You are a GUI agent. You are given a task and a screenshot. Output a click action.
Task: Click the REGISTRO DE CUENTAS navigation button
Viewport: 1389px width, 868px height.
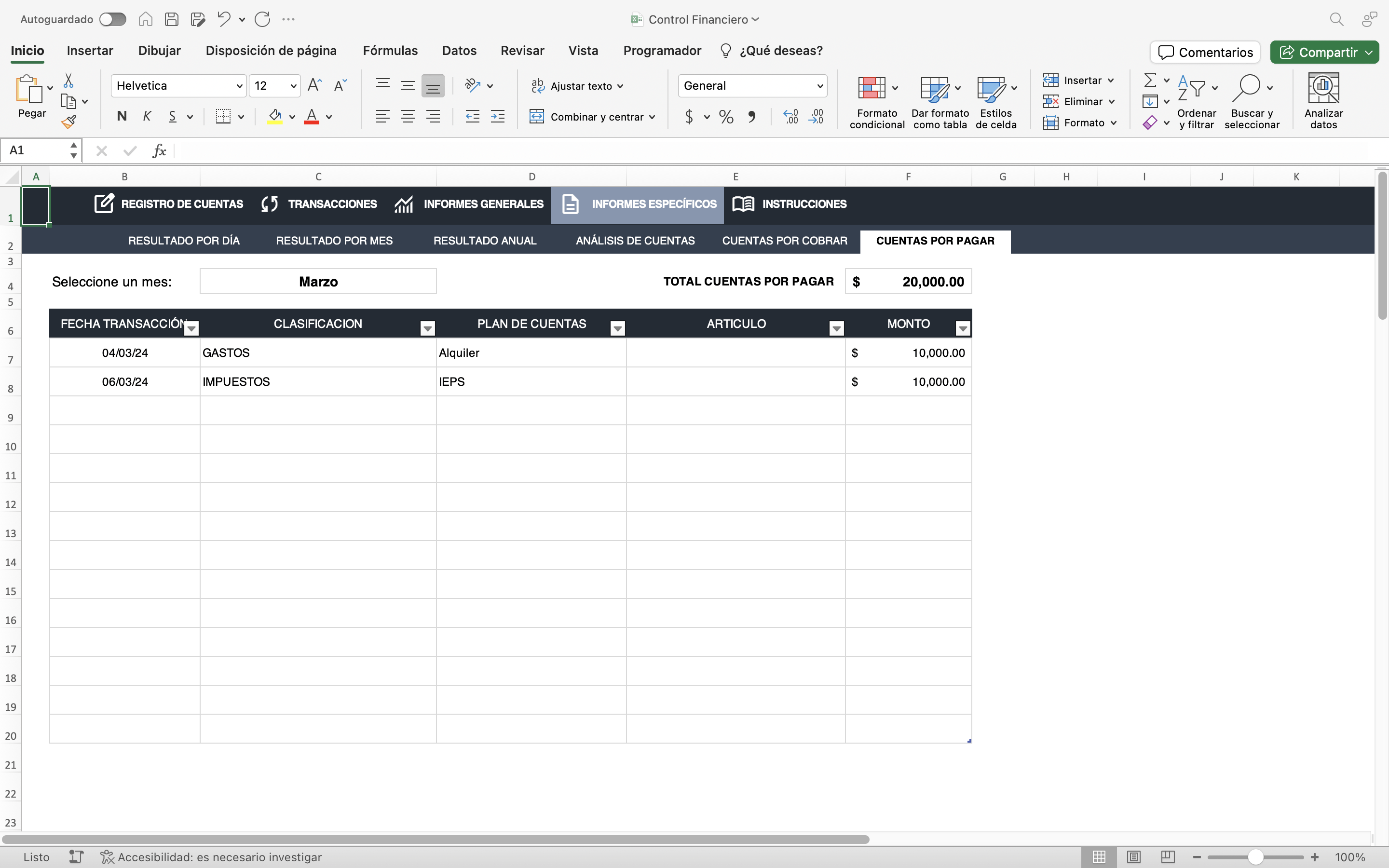pos(169,204)
